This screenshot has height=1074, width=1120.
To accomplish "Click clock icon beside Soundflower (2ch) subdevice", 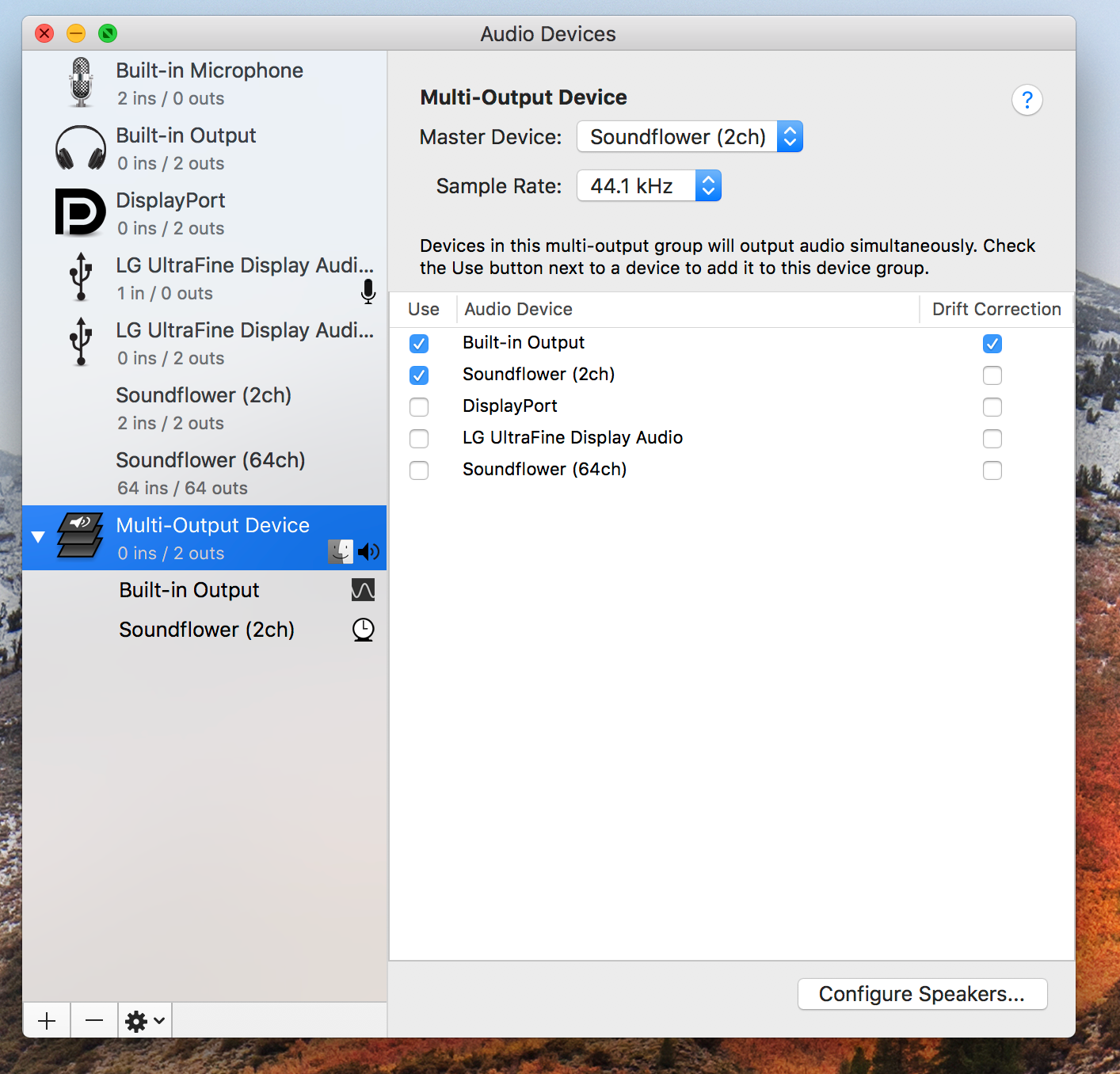I will [363, 630].
